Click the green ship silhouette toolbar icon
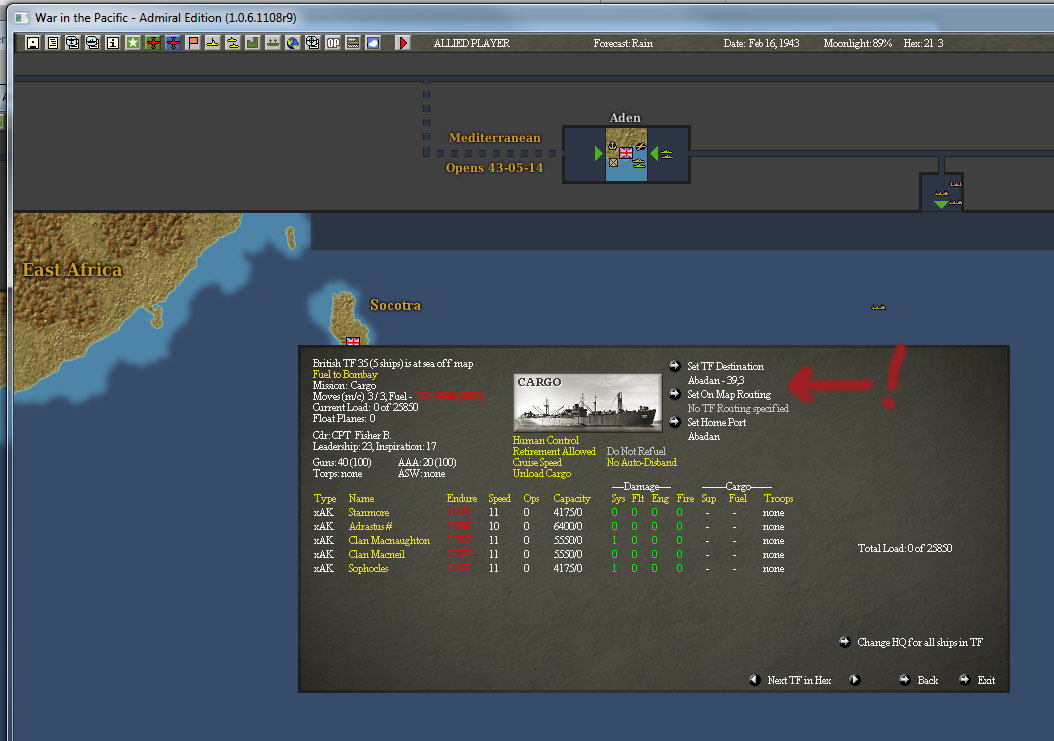Image resolution: width=1054 pixels, height=741 pixels. click(x=273, y=43)
